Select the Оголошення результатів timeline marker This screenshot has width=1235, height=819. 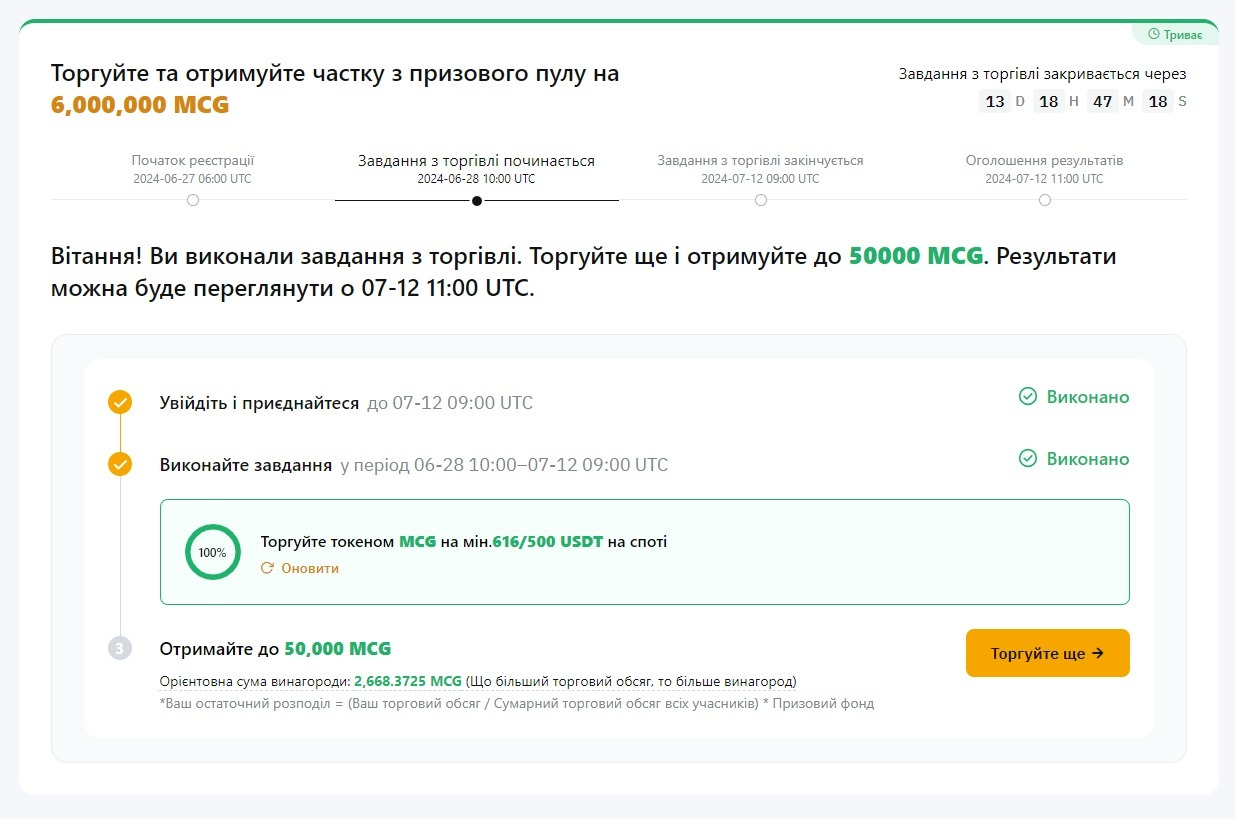(1045, 200)
